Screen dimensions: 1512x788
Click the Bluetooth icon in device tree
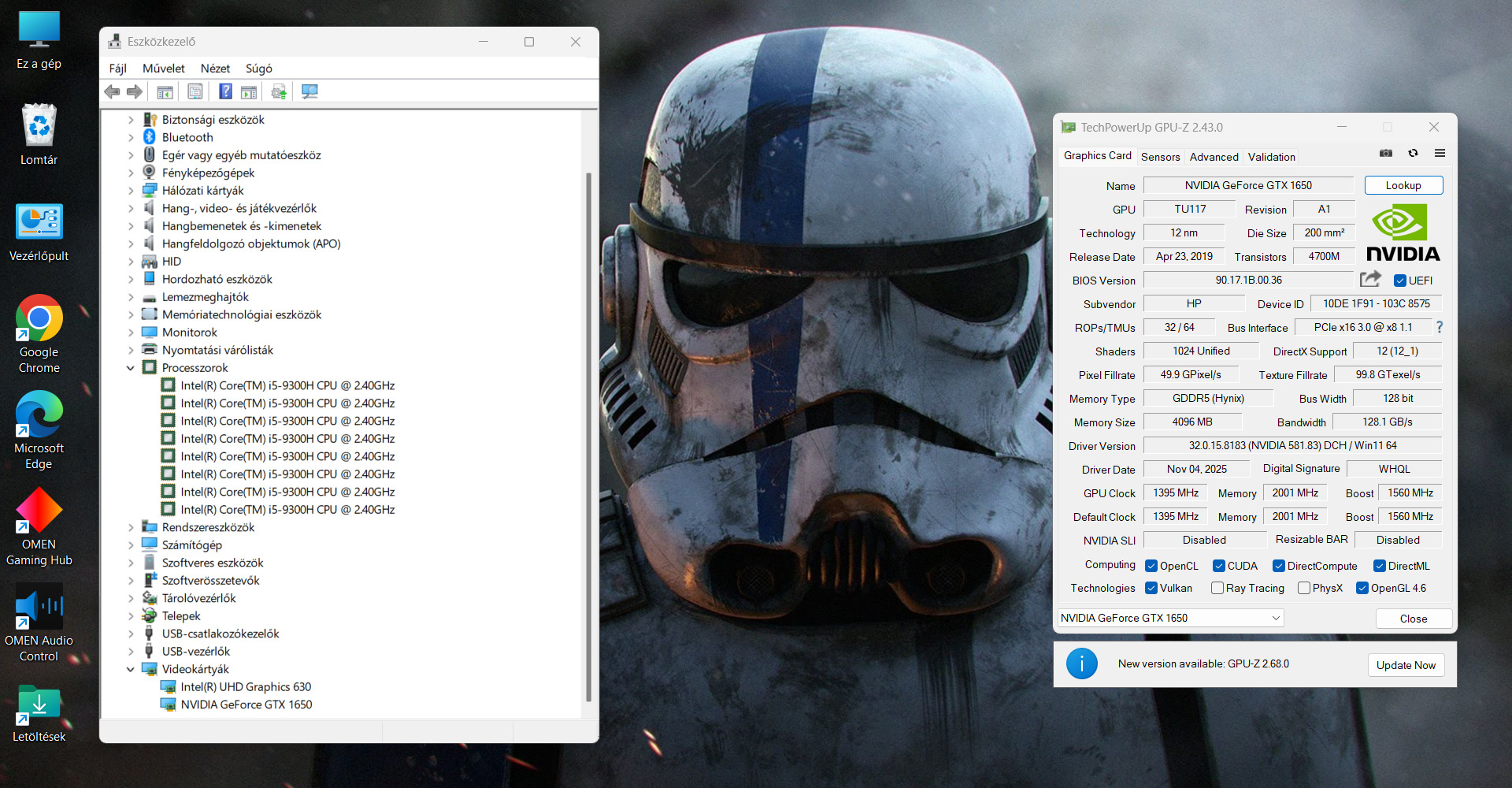(x=150, y=137)
